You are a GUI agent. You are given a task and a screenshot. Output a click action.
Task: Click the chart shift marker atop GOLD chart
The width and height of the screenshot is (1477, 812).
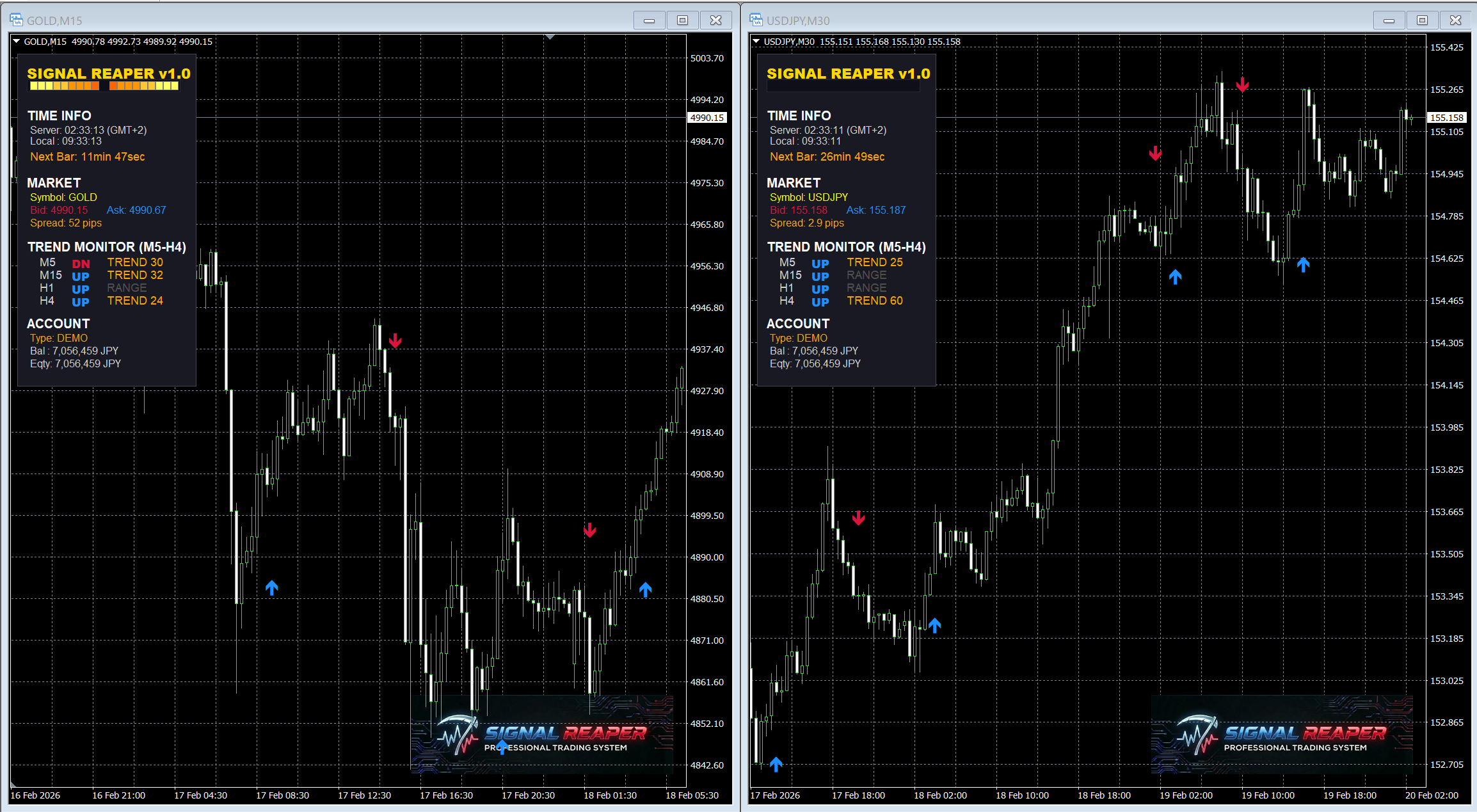550,37
